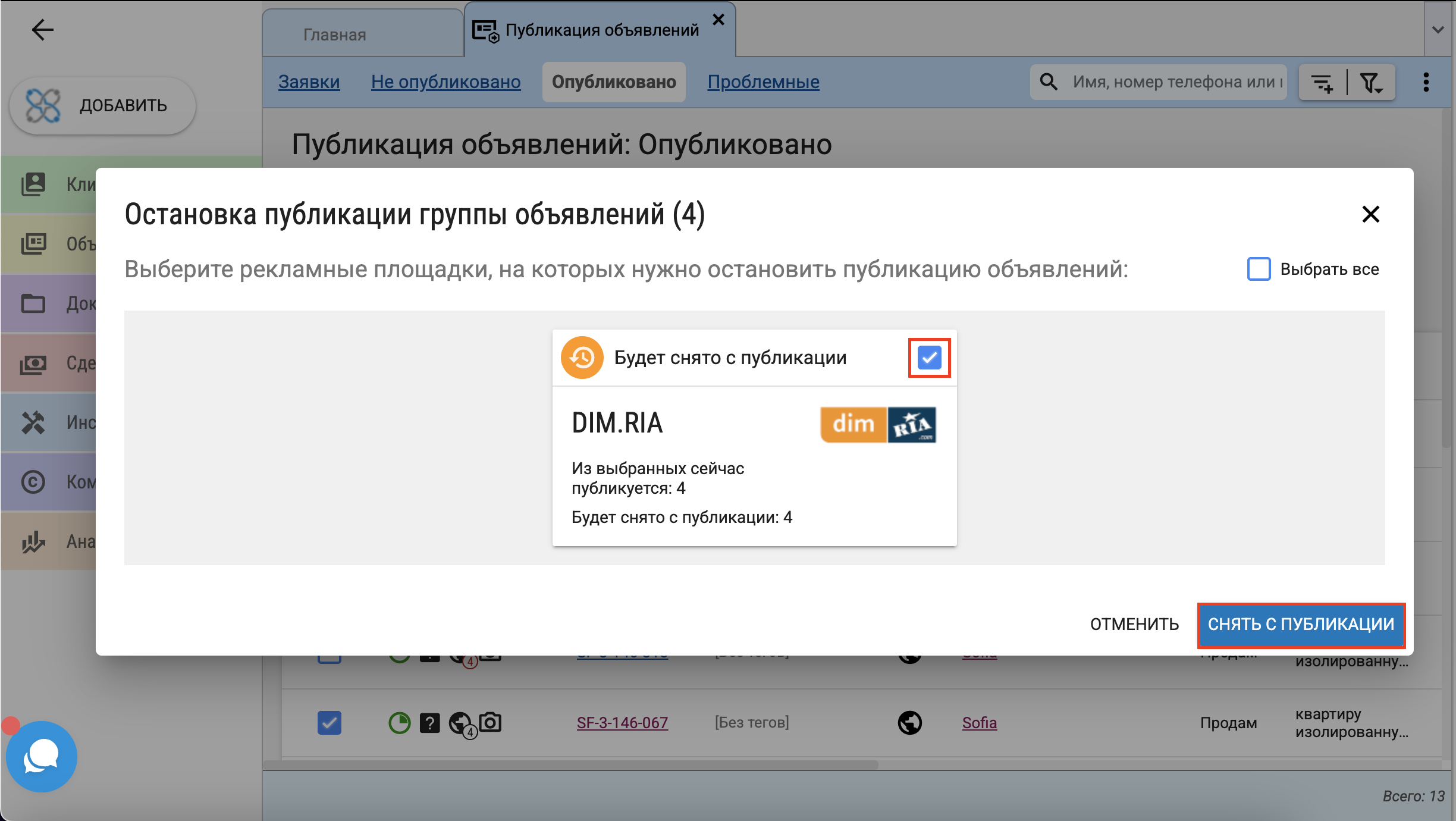
Task: Select the Публикация объявлений tab
Action: pyautogui.click(x=601, y=30)
